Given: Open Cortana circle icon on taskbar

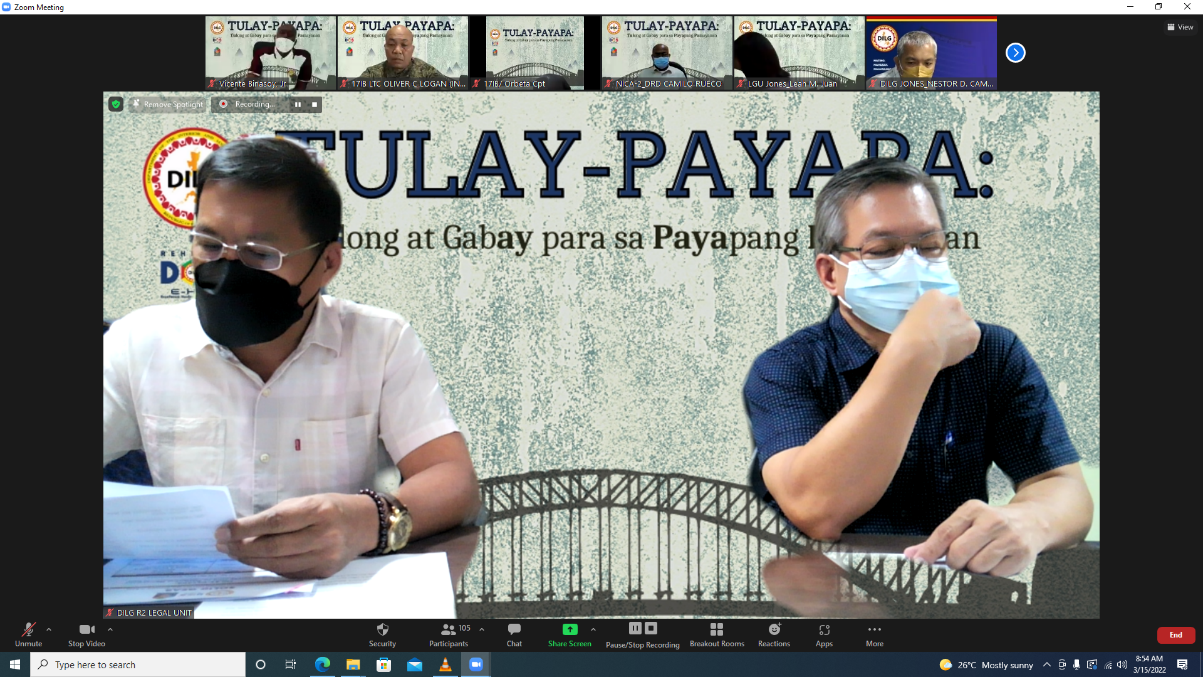Looking at the screenshot, I should click(261, 664).
